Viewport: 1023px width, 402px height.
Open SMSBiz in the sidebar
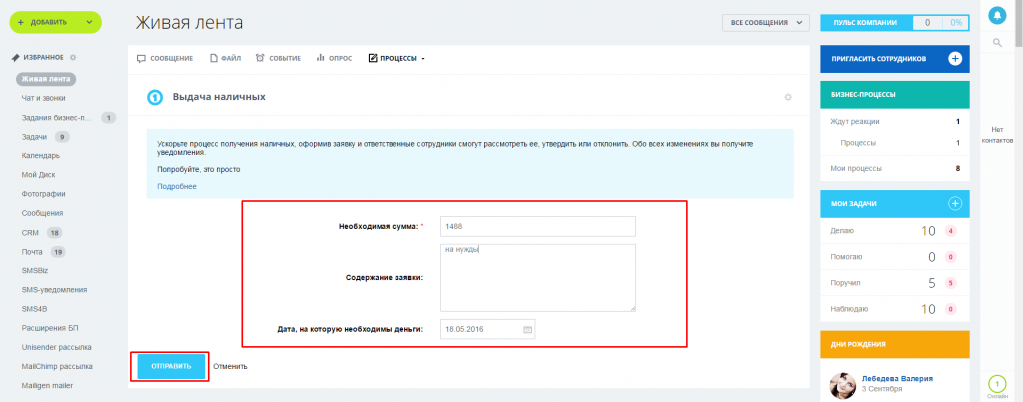[35, 271]
